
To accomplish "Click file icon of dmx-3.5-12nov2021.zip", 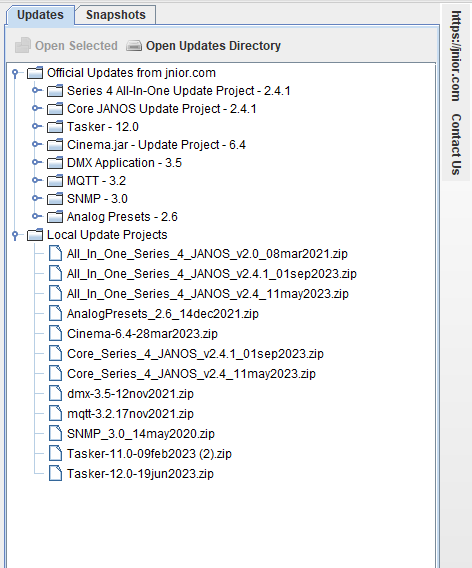I will pos(55,394).
